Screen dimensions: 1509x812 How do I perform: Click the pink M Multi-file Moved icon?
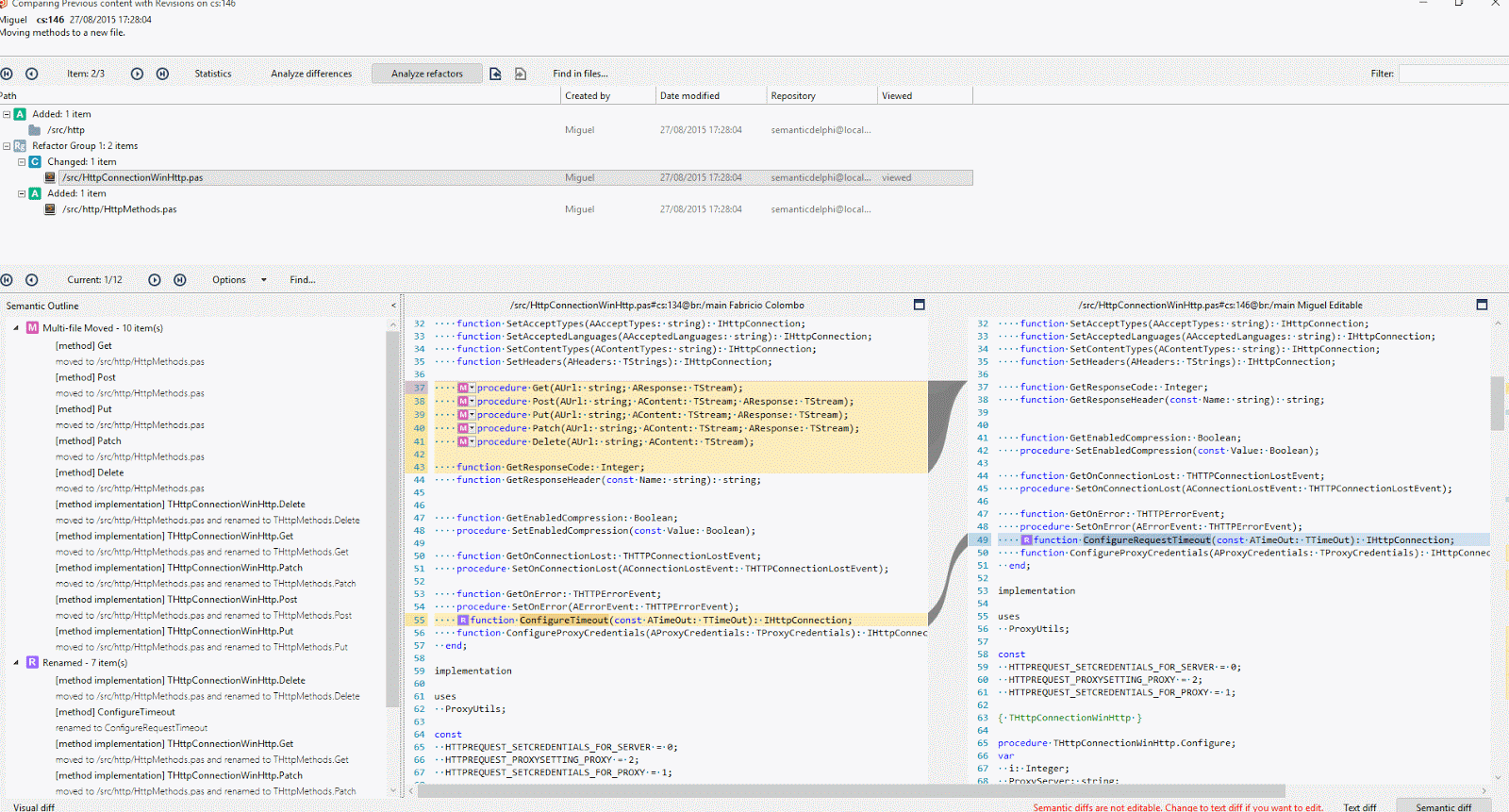pyautogui.click(x=32, y=328)
